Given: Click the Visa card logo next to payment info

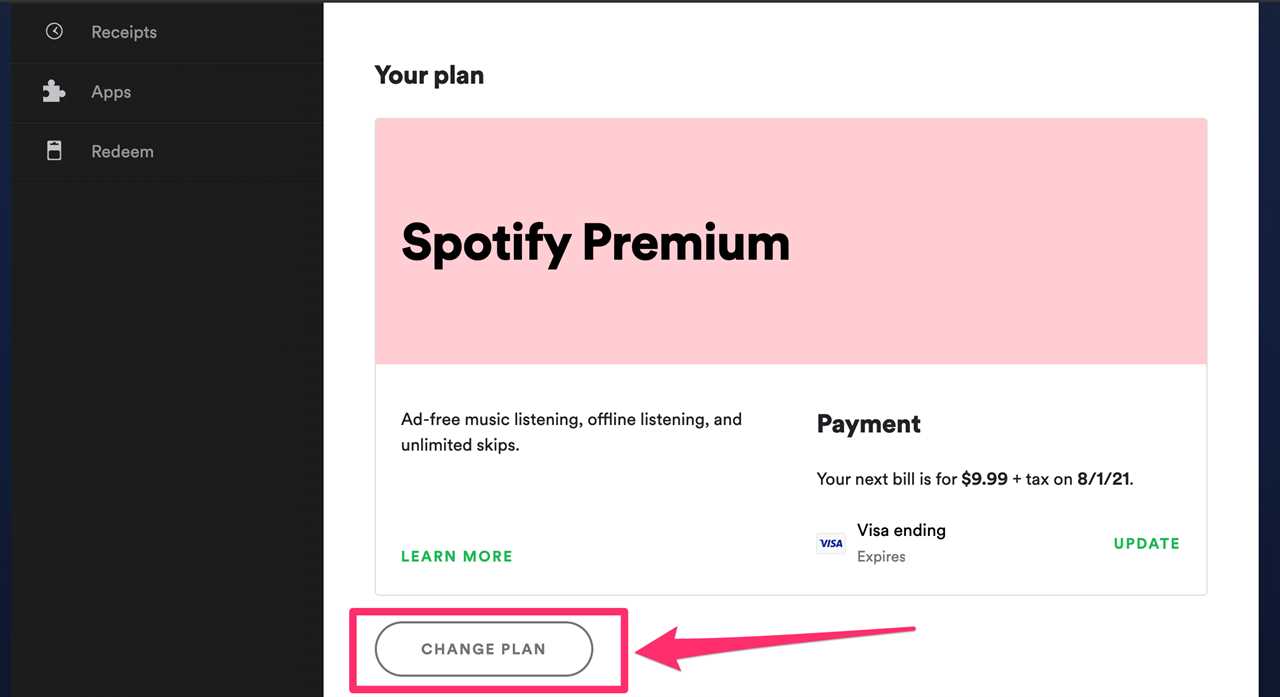Looking at the screenshot, I should pyautogui.click(x=831, y=543).
